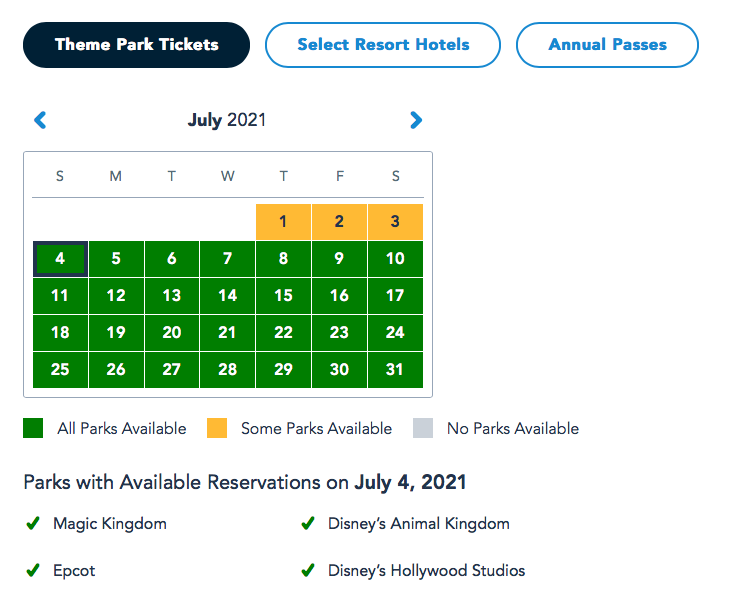Click the green checkmark beside Epcot
The height and width of the screenshot is (601, 746).
pos(33,571)
